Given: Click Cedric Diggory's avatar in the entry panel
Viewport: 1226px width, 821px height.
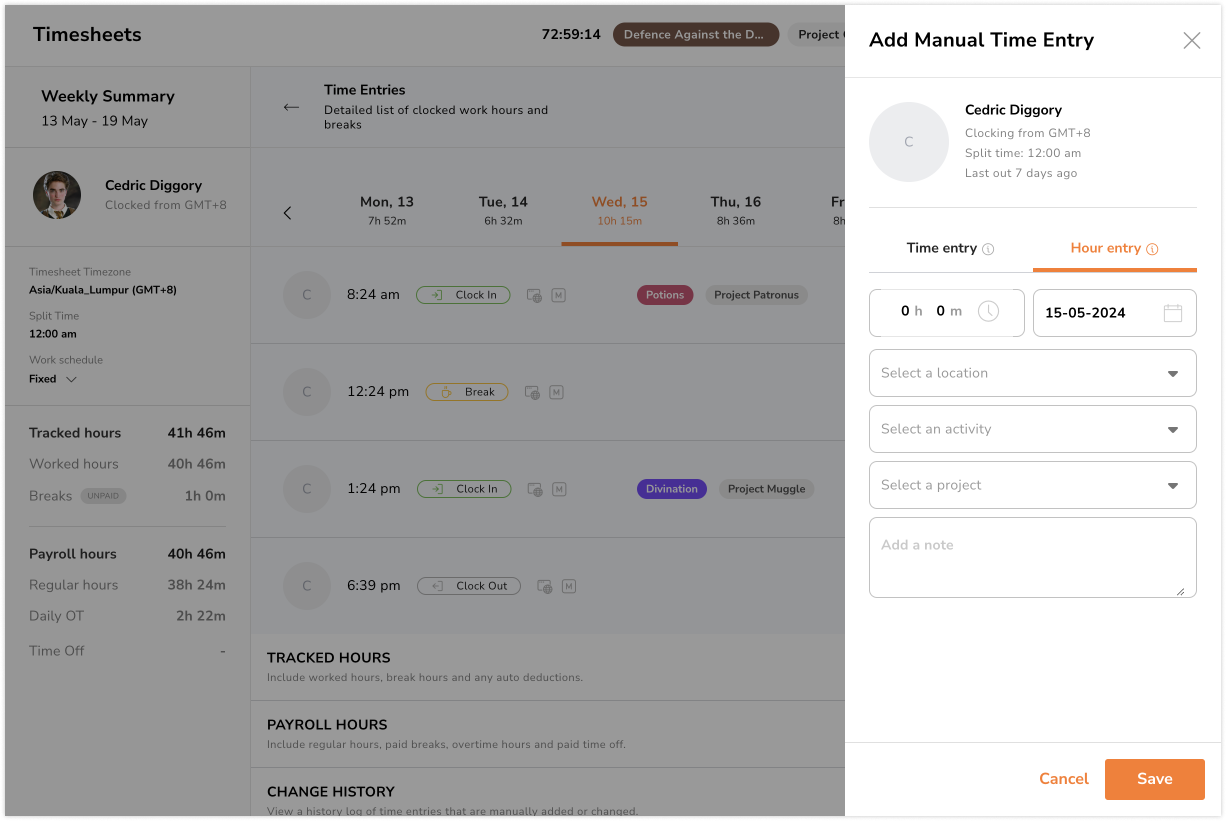Looking at the screenshot, I should click(x=908, y=142).
